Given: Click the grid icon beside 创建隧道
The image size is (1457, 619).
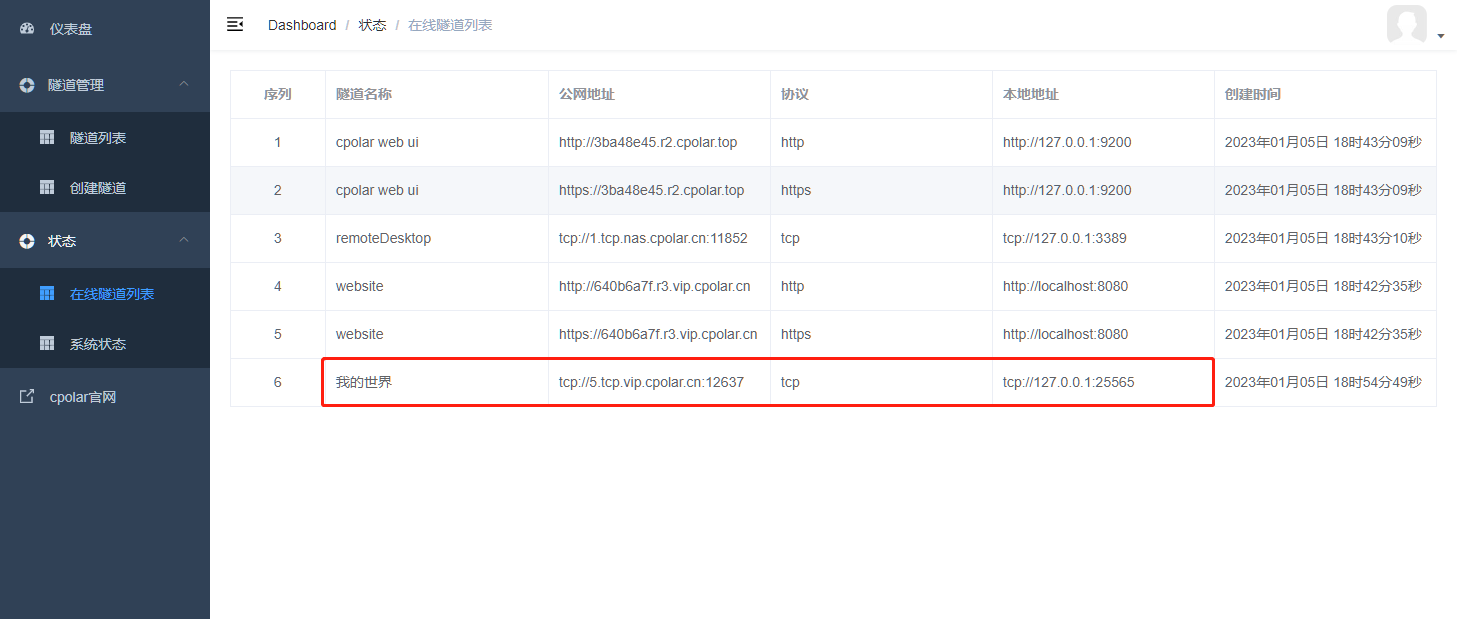Looking at the screenshot, I should pos(47,188).
